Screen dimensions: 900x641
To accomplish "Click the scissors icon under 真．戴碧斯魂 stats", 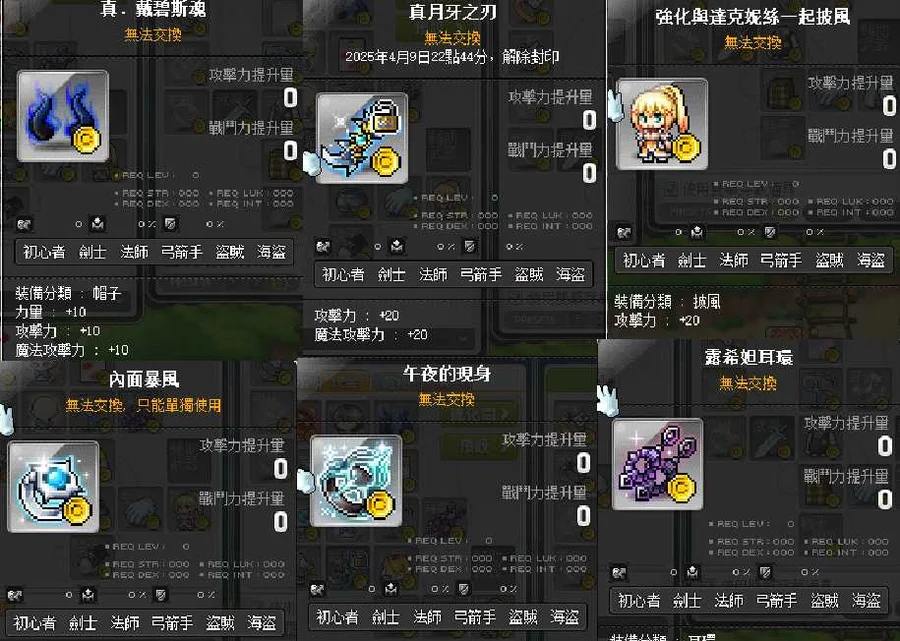I will (x=24, y=224).
